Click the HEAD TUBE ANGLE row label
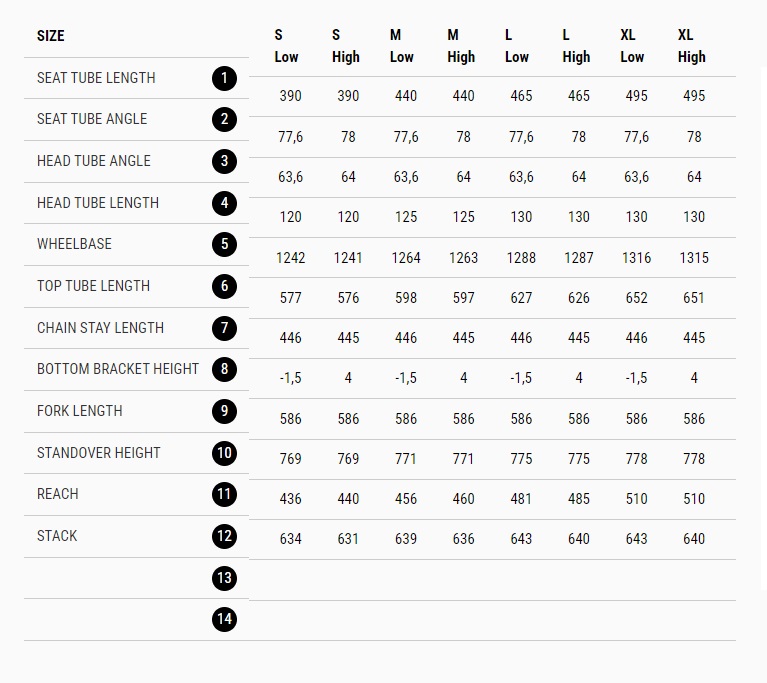The width and height of the screenshot is (767, 683). [x=94, y=161]
